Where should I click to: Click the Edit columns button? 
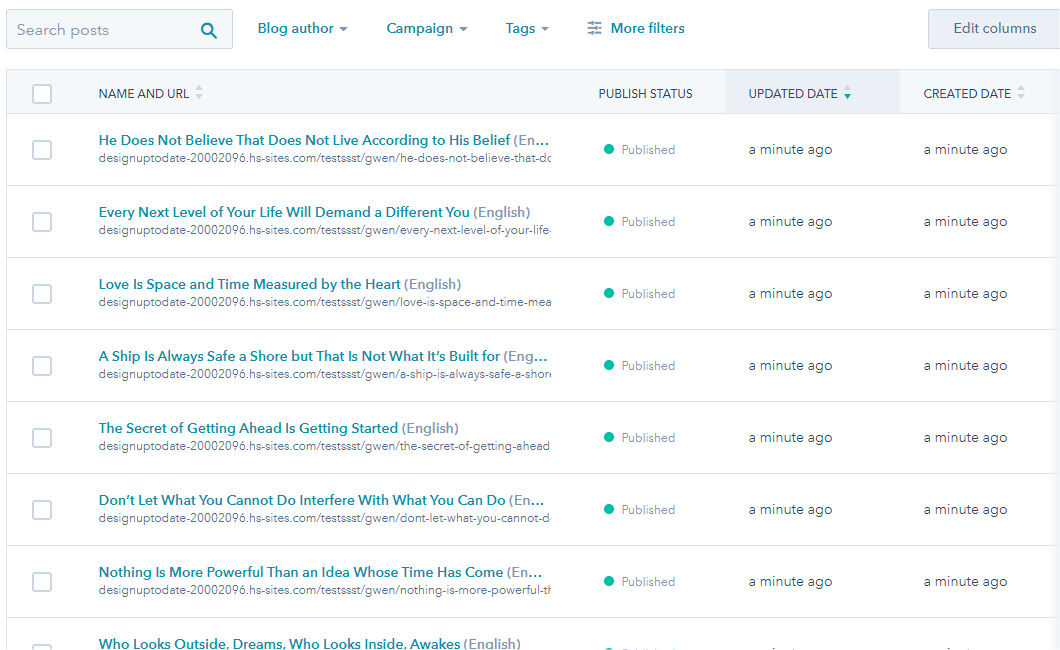(x=994, y=29)
